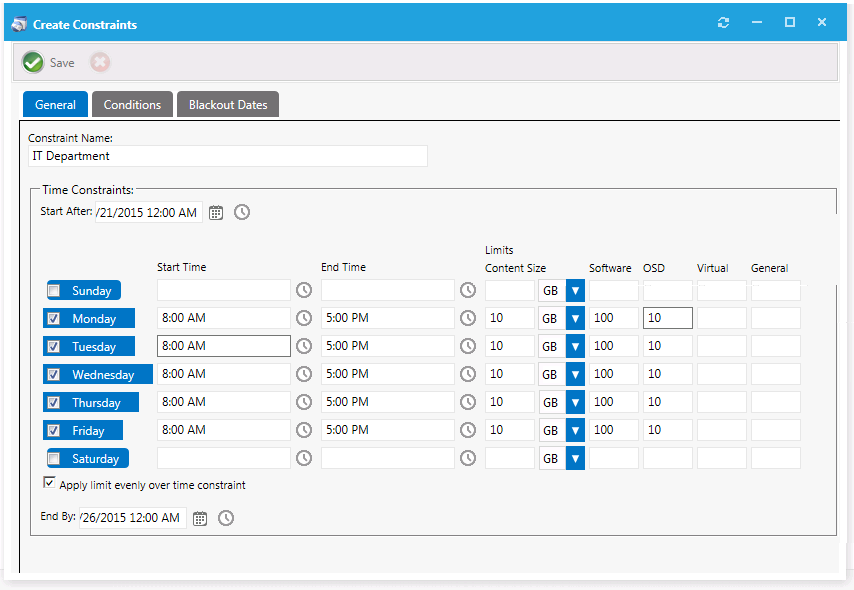
Task: Save the constraint
Action: (49, 62)
